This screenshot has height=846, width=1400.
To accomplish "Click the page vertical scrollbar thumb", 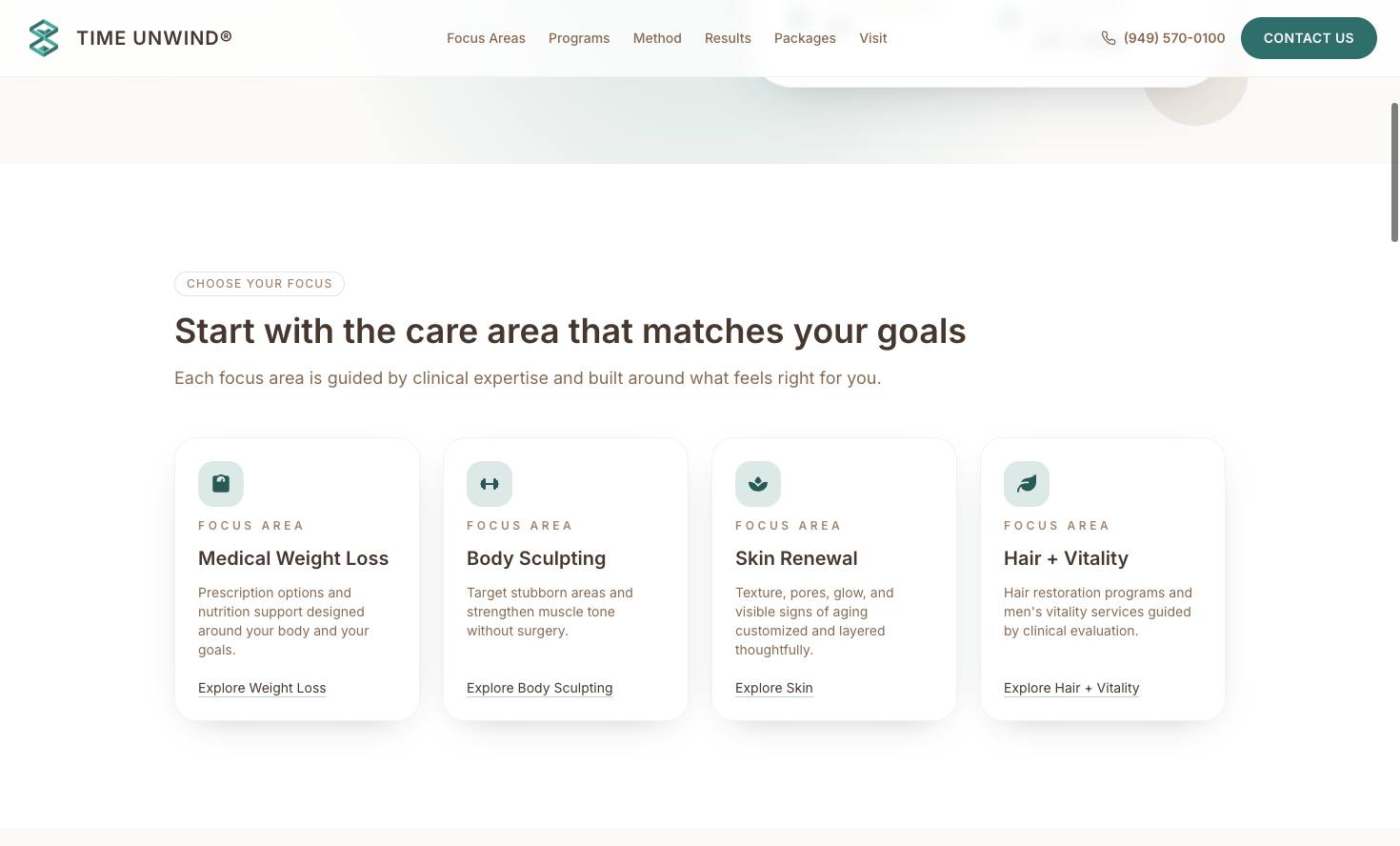I will point(1394,171).
